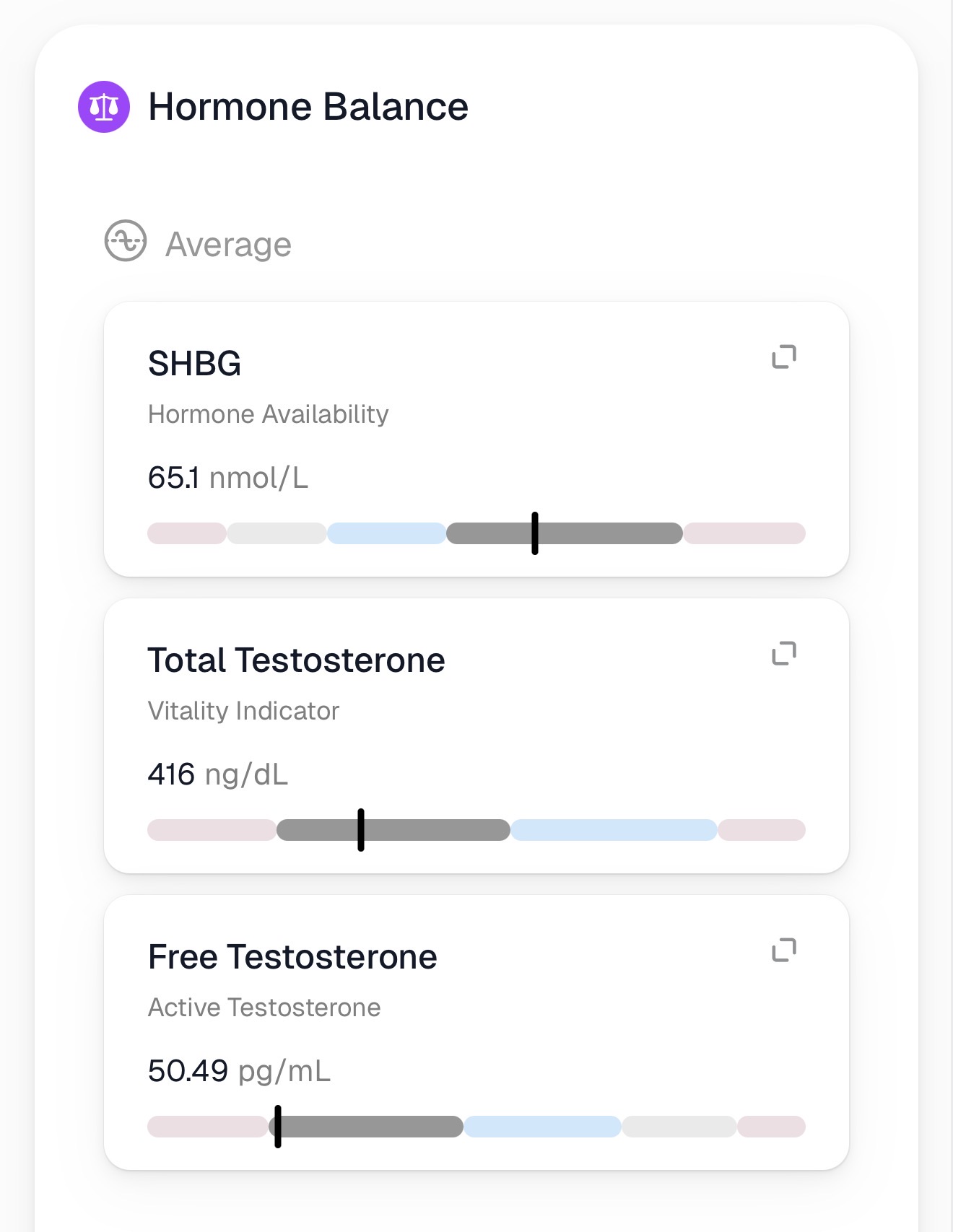The image size is (953, 1232).
Task: Open the Hormone Balance heading
Action: (x=308, y=107)
